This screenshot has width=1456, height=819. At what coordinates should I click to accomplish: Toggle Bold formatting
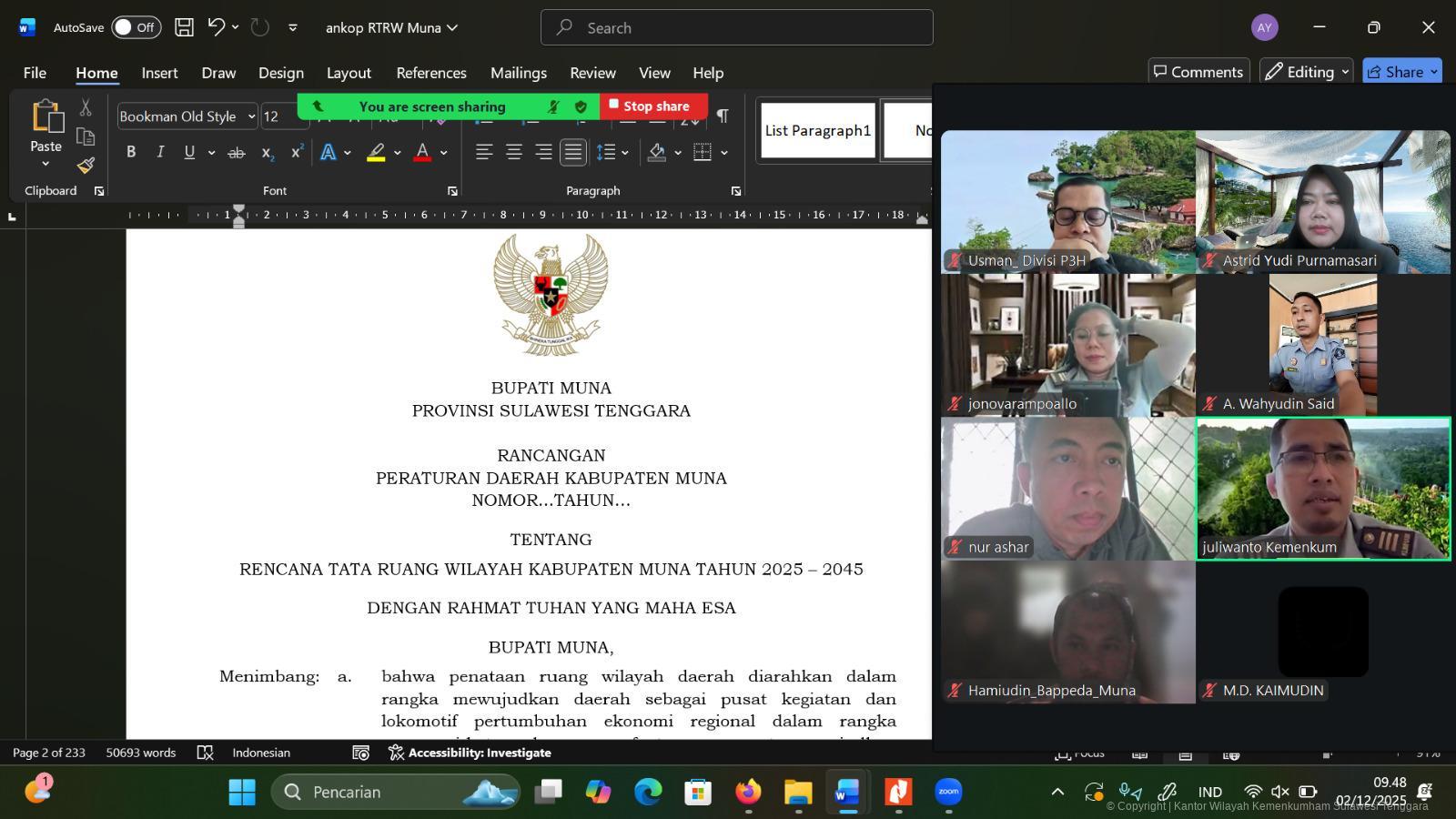(x=131, y=153)
